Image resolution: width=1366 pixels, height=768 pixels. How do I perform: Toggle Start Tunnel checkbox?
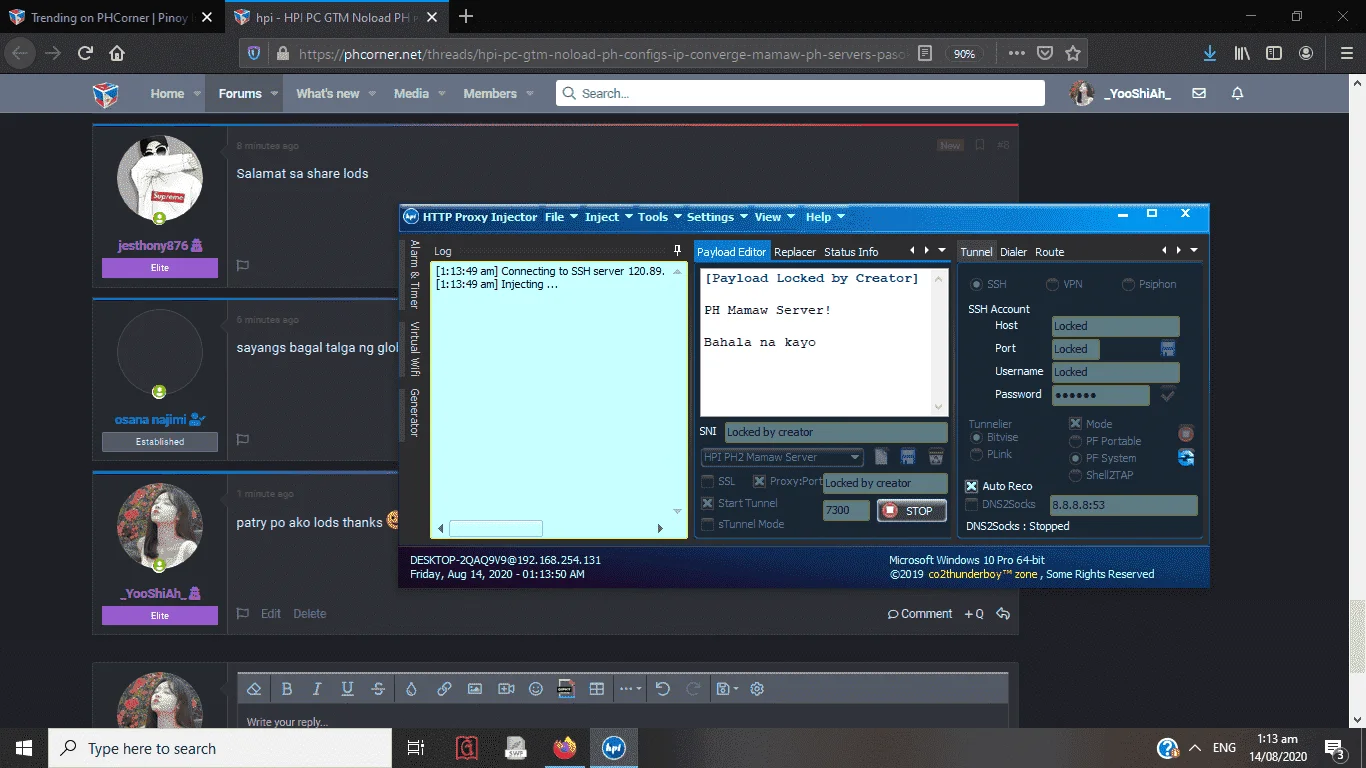708,503
